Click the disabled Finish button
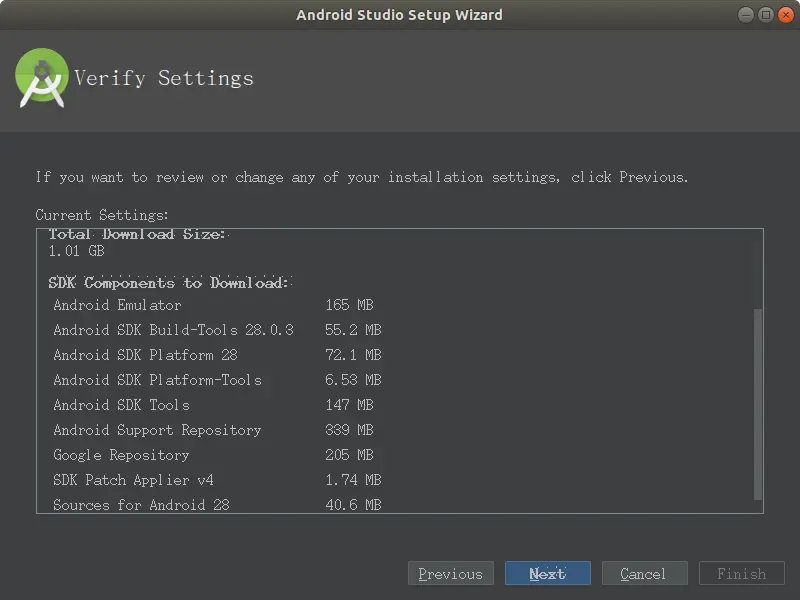The height and width of the screenshot is (600, 800). 741,573
